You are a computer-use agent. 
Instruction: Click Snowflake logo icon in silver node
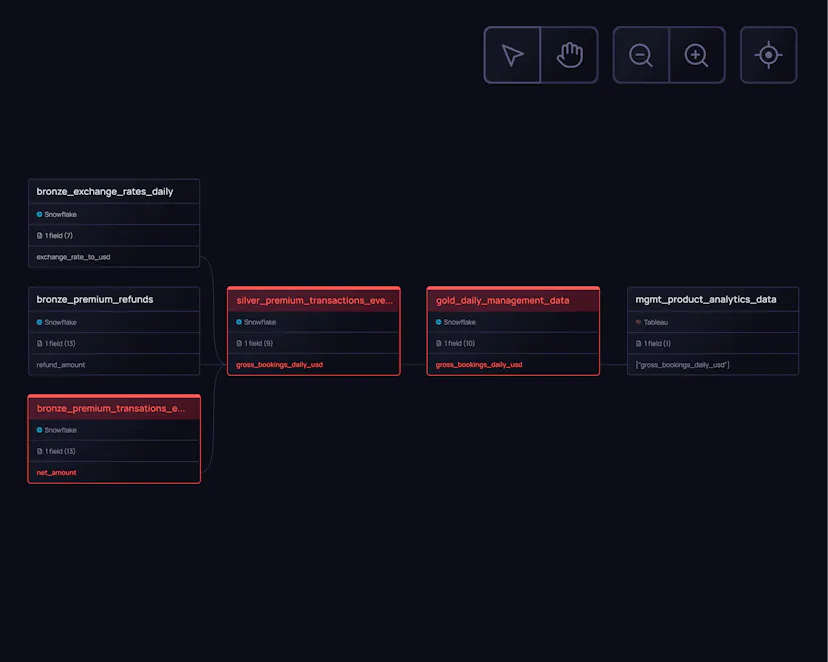(239, 322)
